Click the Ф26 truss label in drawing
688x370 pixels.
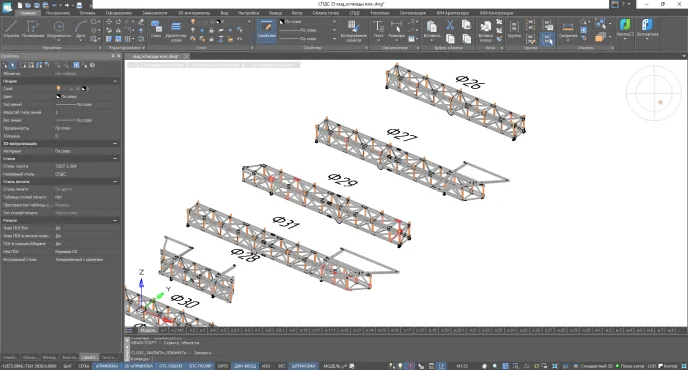pos(470,82)
